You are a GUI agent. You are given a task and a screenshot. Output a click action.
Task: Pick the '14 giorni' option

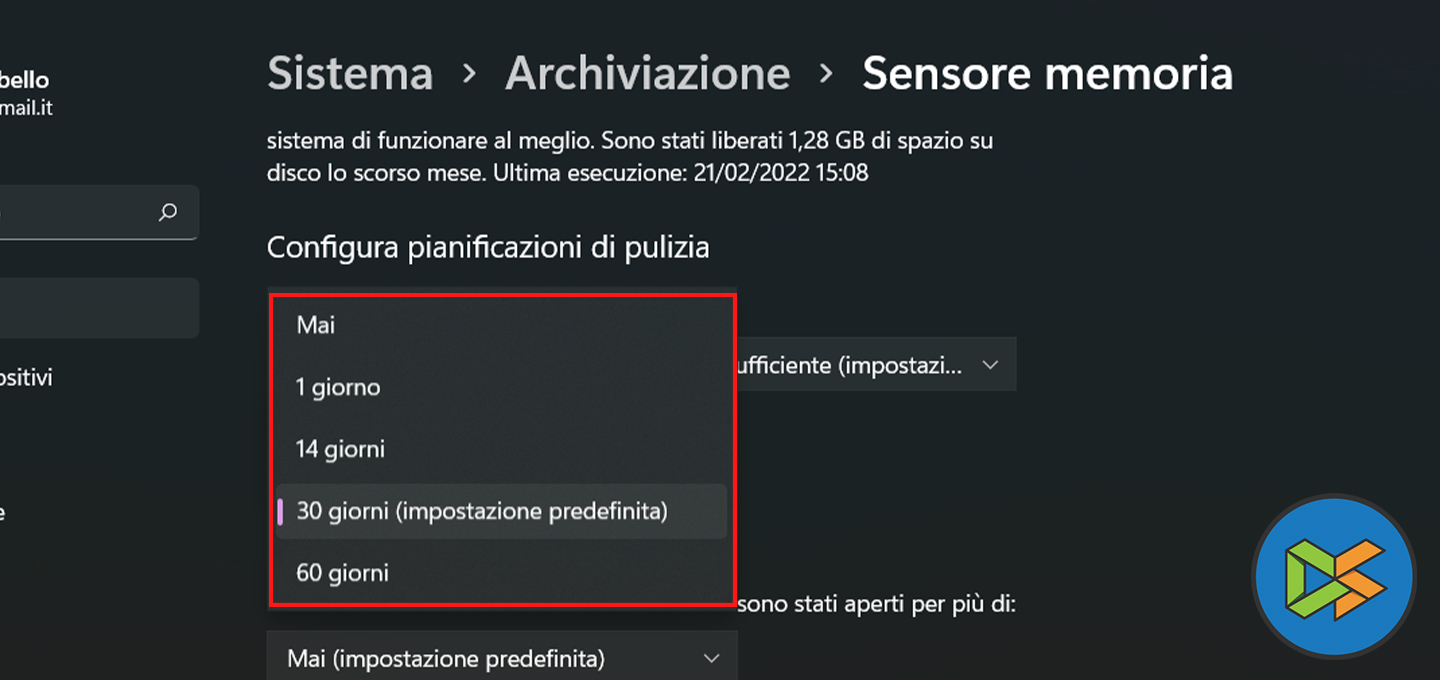coord(340,449)
